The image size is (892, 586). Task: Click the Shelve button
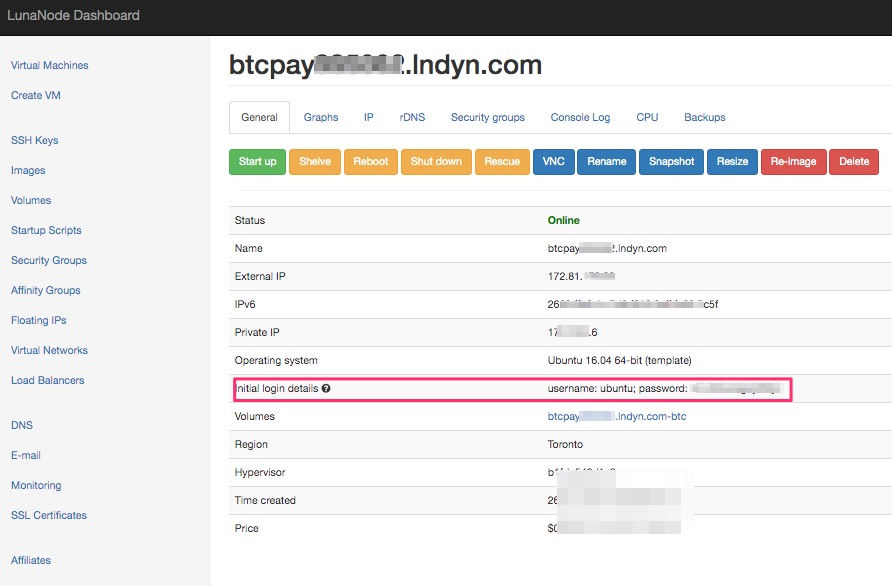(x=315, y=162)
